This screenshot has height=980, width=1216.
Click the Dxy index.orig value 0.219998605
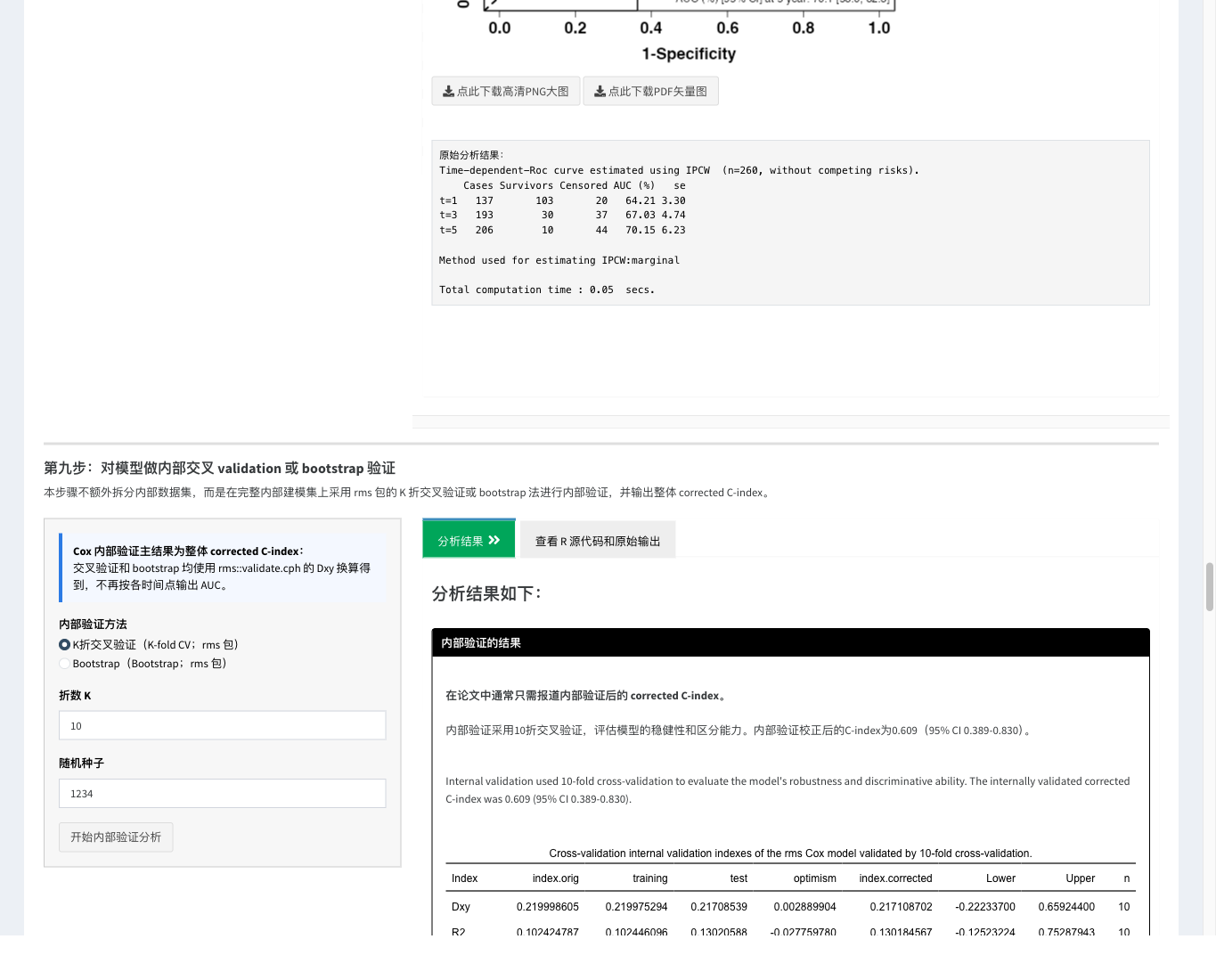[x=547, y=906]
